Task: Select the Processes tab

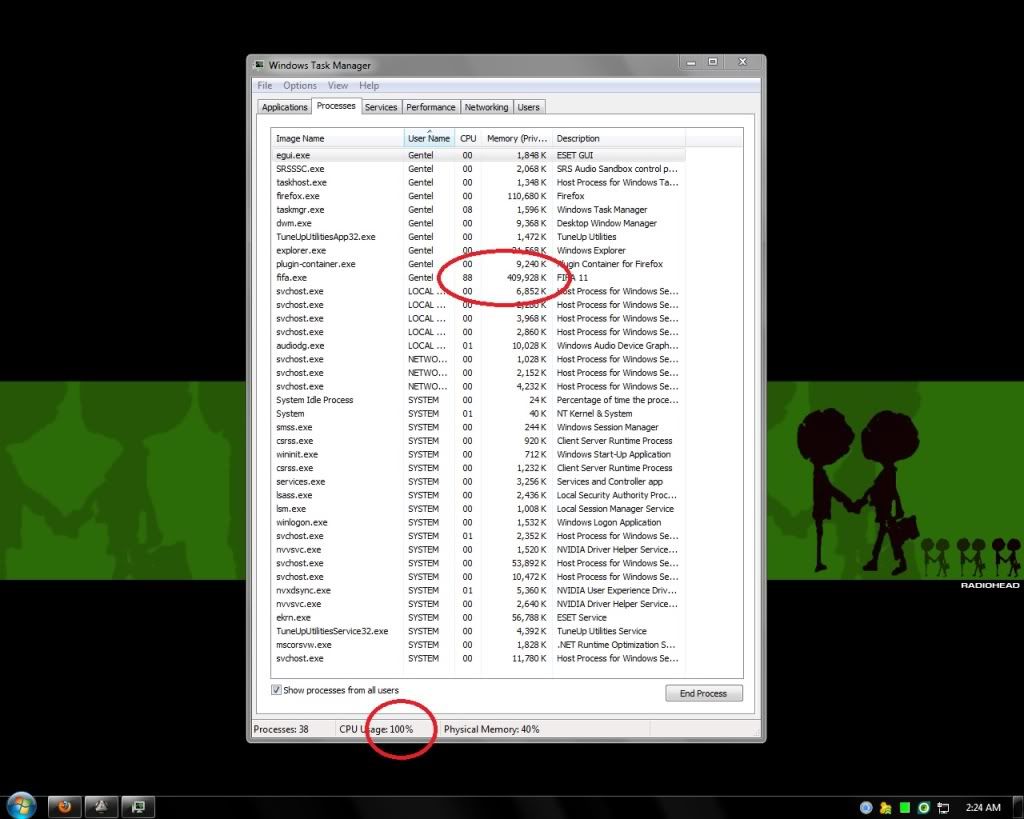Action: coord(336,106)
